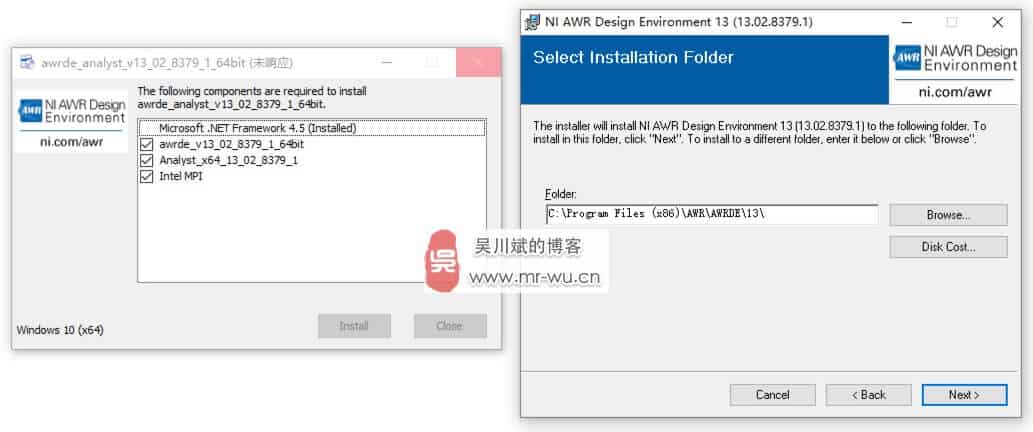Click the Folder path input field
The width and height of the screenshot is (1033, 432).
712,214
